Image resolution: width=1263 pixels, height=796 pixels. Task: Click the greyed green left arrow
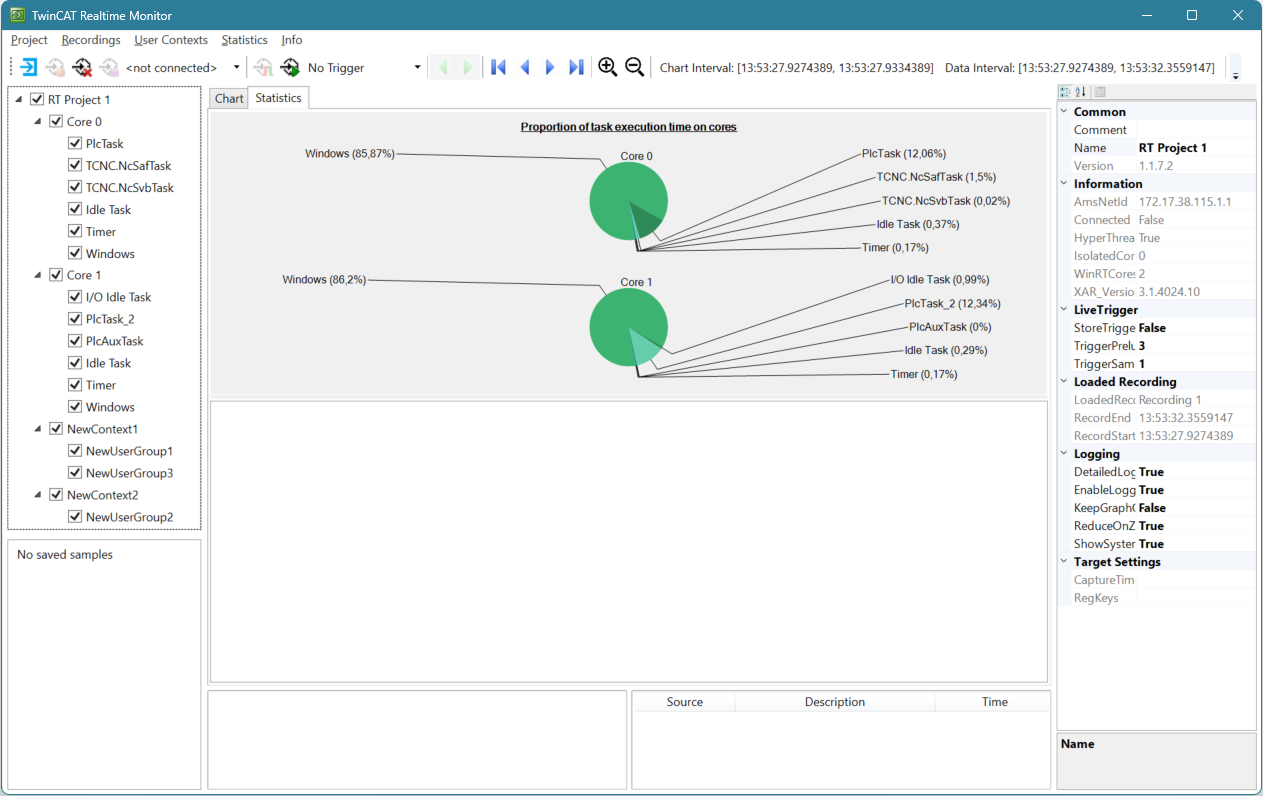443,67
